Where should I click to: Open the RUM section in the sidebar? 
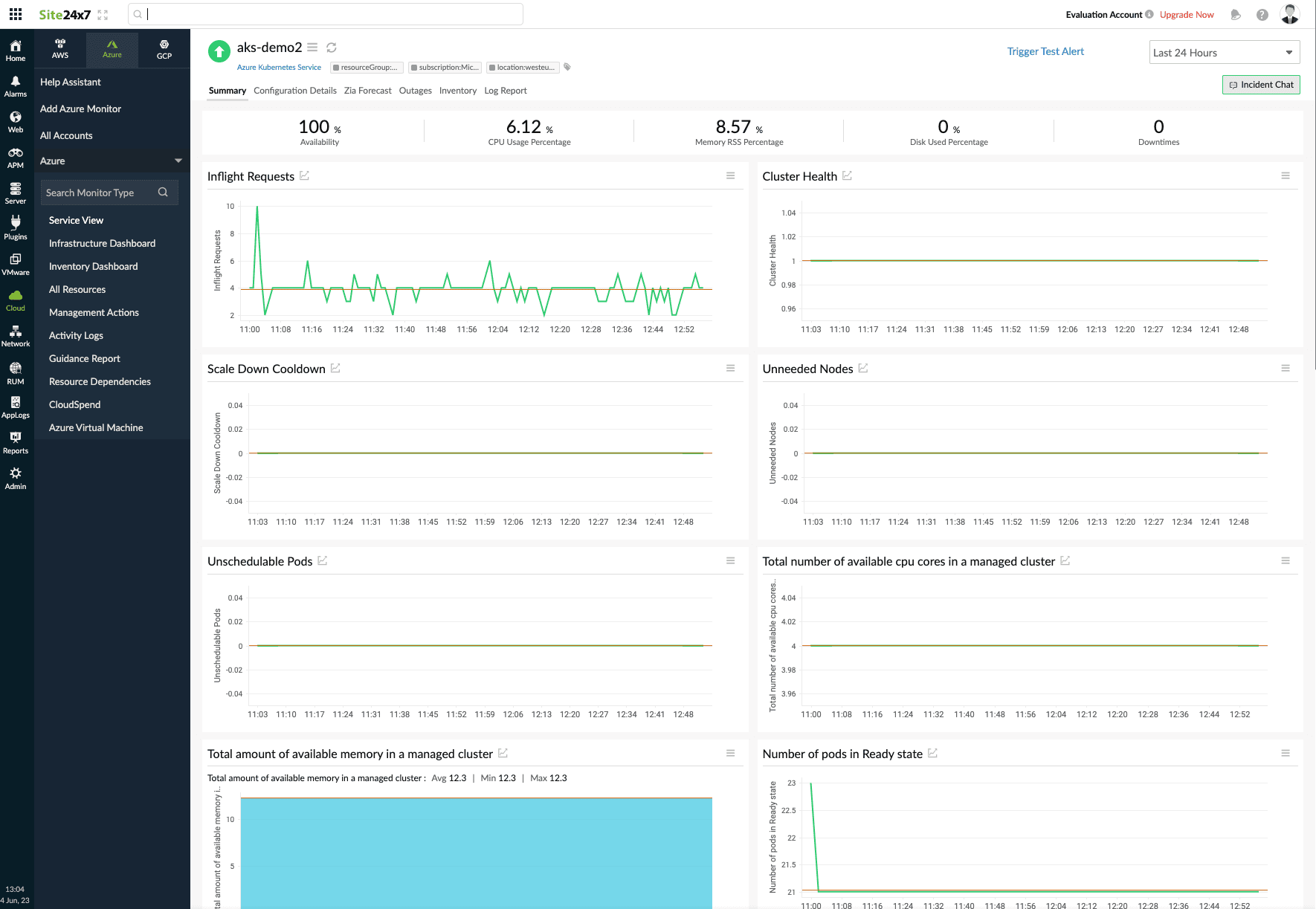(x=16, y=372)
